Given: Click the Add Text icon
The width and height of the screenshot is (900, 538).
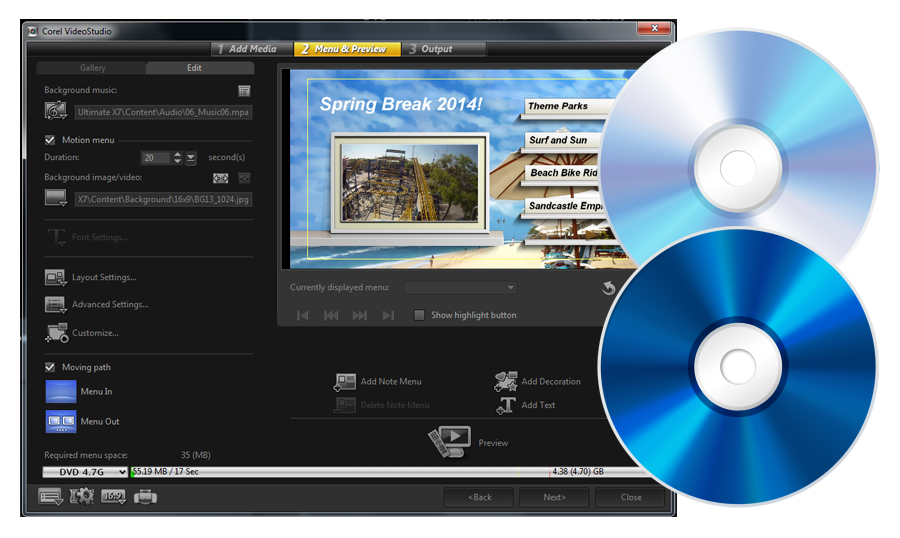Looking at the screenshot, I should click(x=505, y=405).
